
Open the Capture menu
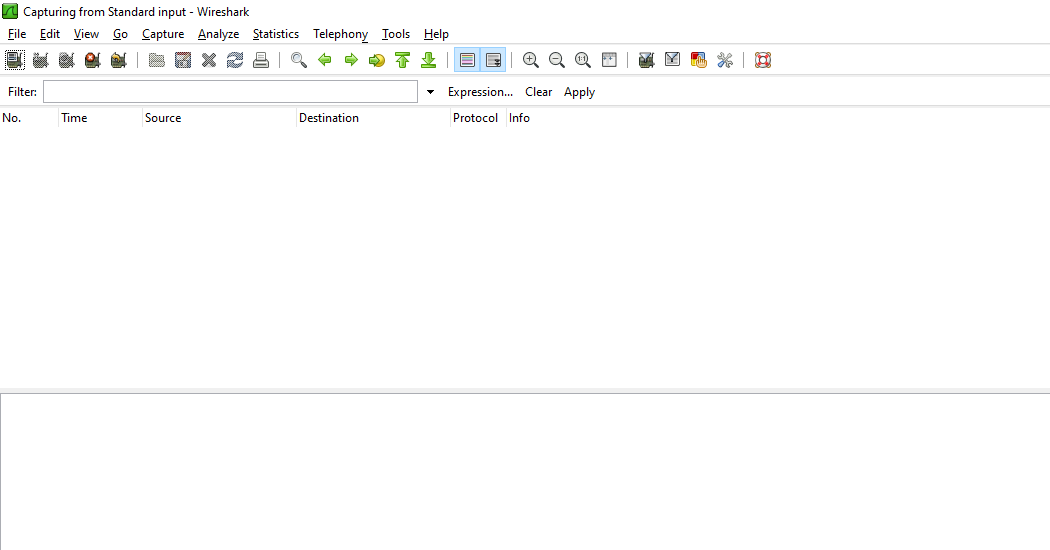pyautogui.click(x=163, y=34)
